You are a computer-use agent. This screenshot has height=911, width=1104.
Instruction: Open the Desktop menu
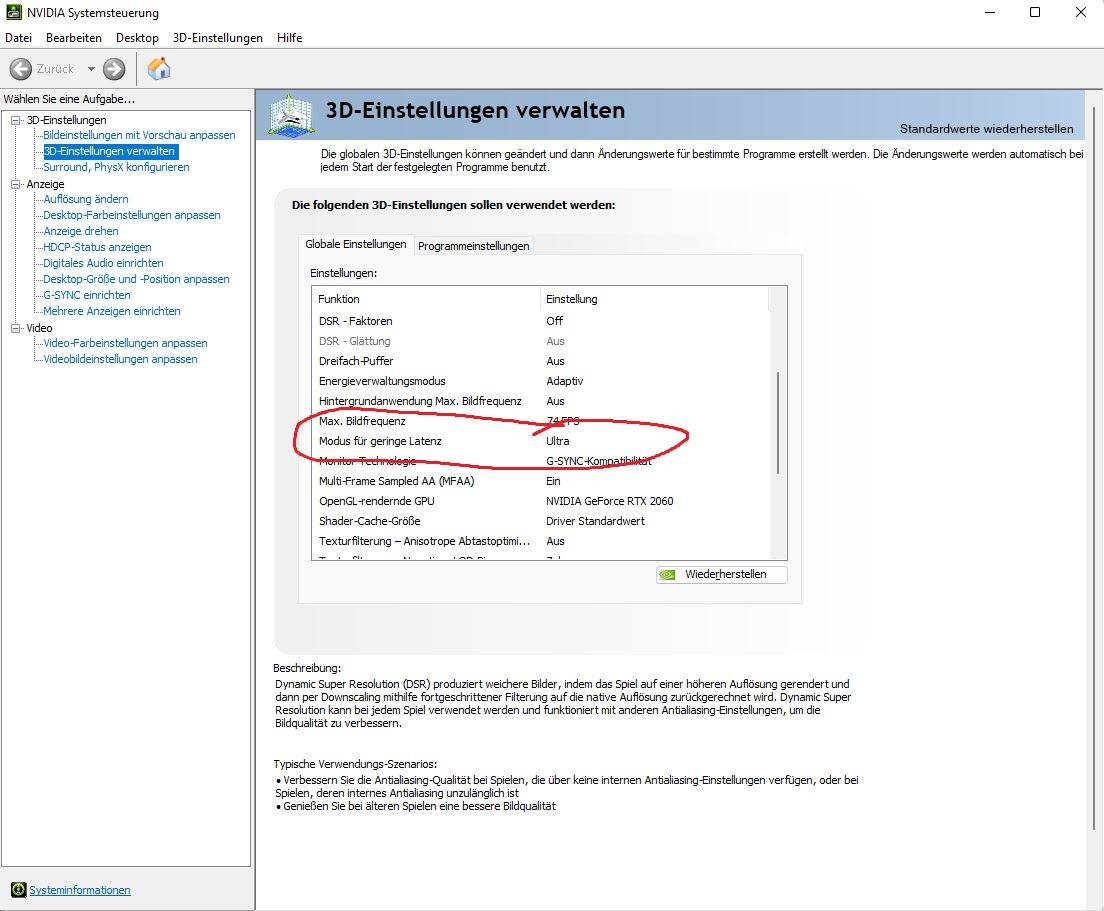pyautogui.click(x=137, y=38)
